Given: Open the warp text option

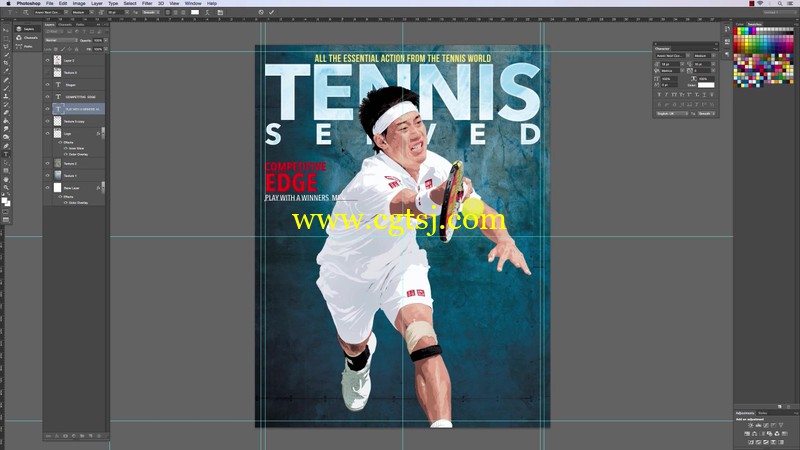Looking at the screenshot, I should pos(207,12).
